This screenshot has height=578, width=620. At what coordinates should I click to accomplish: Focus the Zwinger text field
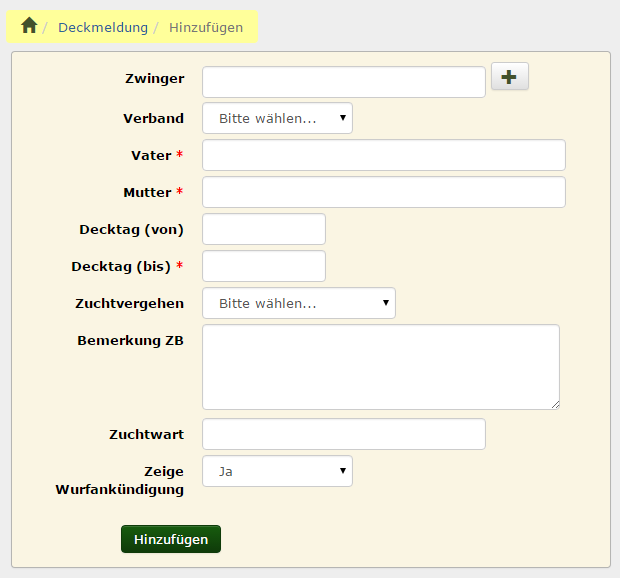(343, 82)
